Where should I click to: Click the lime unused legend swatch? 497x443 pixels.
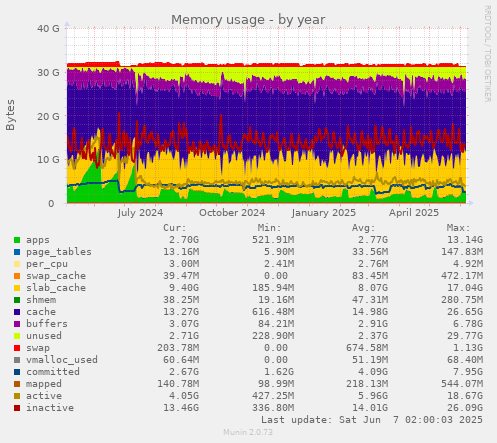tap(17, 336)
